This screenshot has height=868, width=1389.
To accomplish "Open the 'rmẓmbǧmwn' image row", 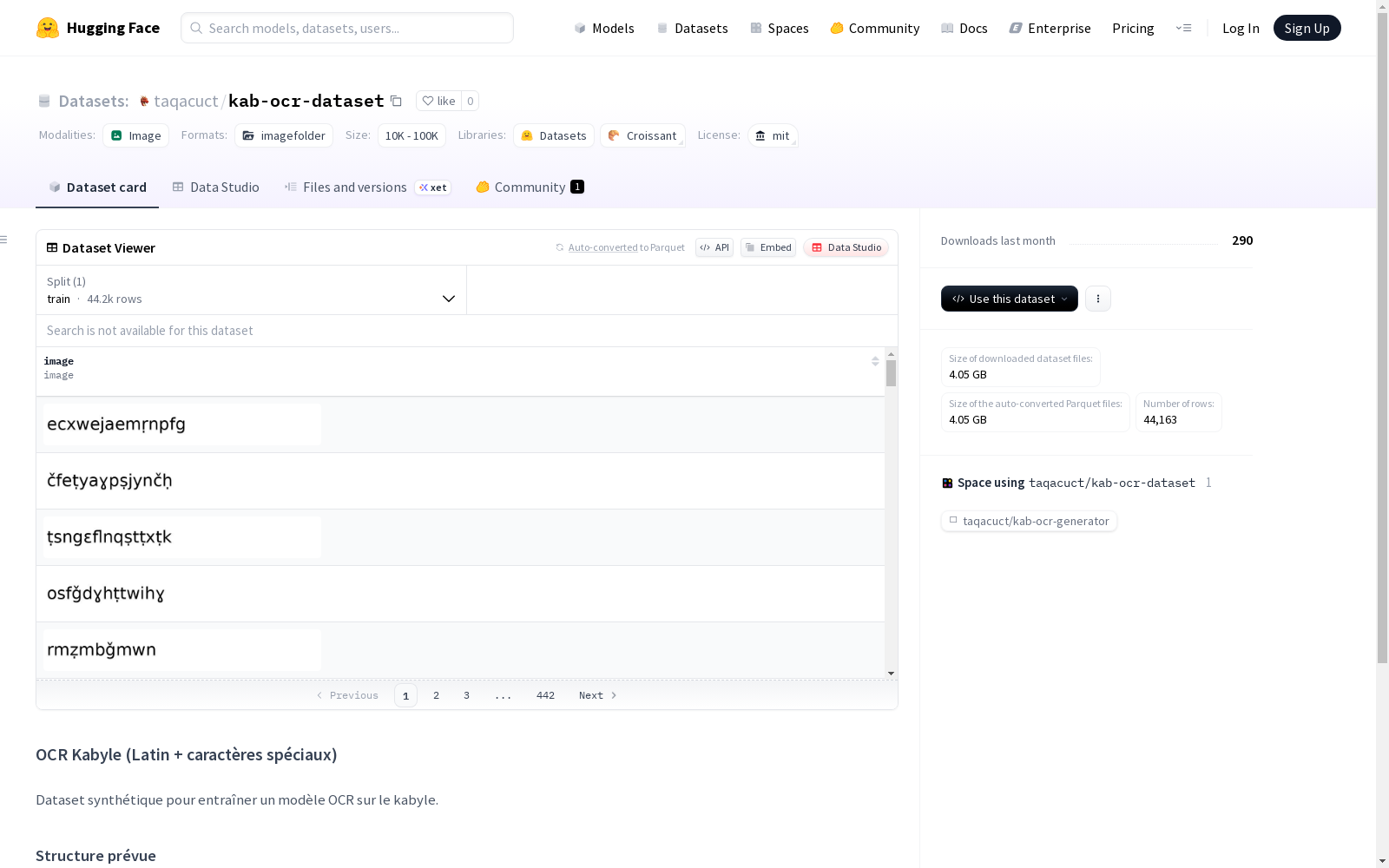I will (460, 650).
